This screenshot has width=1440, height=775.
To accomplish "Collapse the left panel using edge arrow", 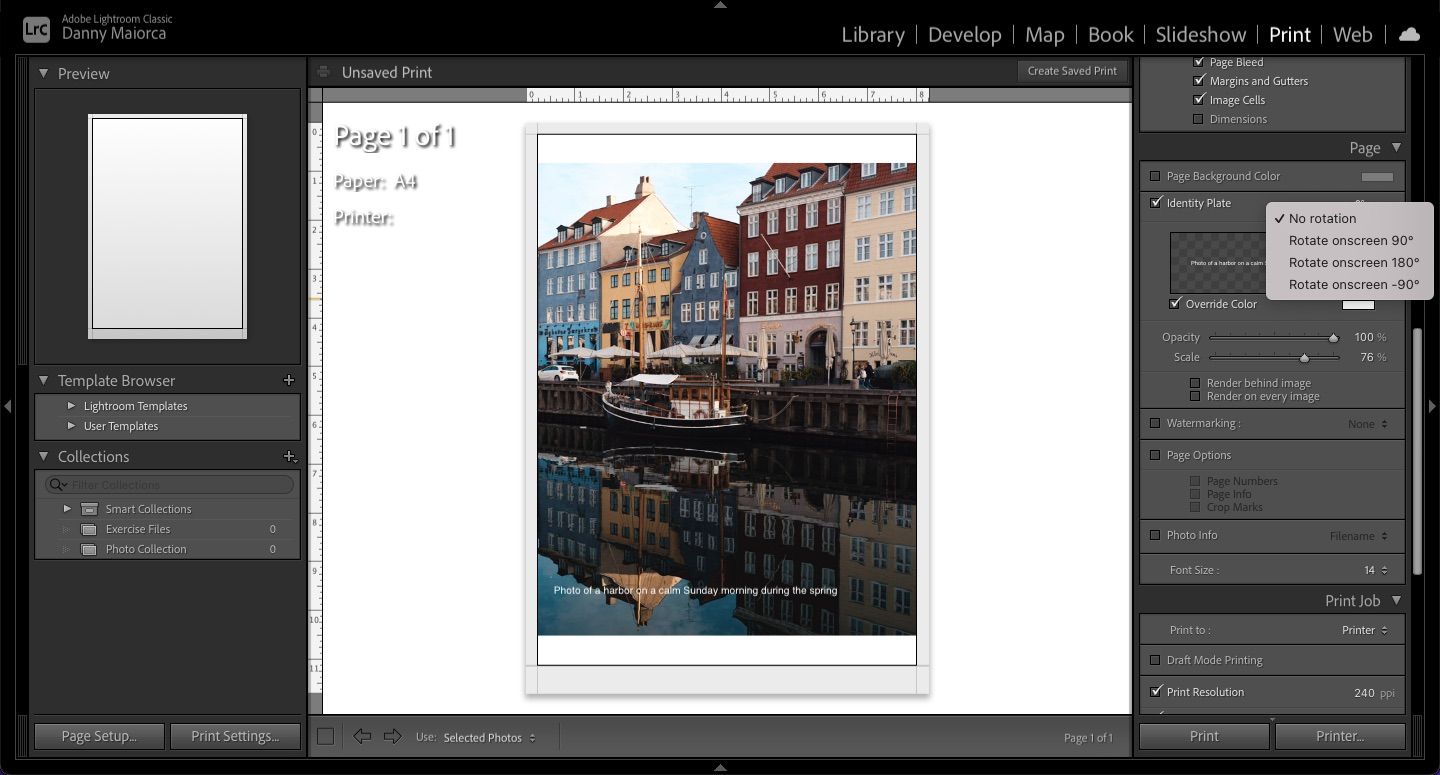I will point(8,406).
